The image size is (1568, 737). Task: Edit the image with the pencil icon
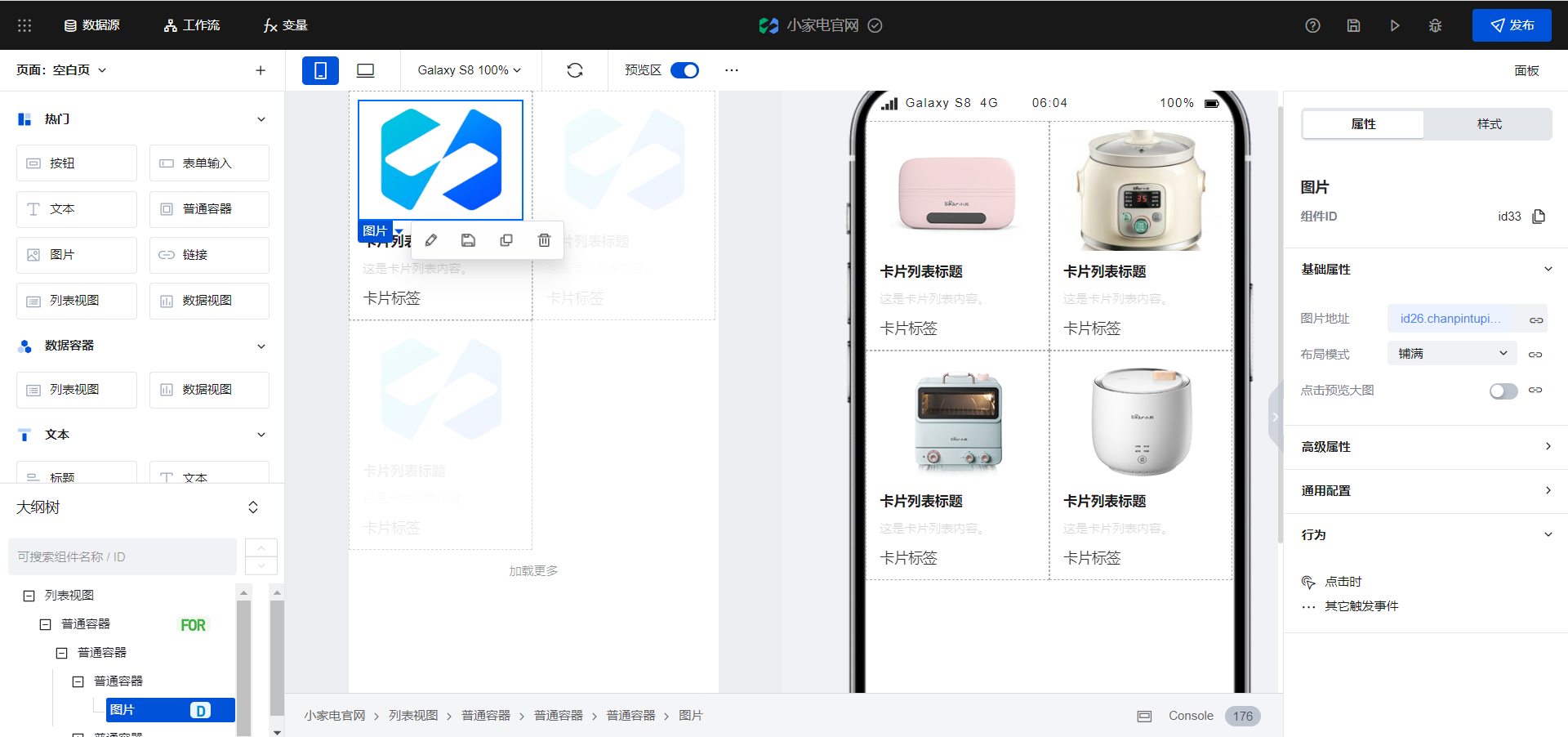tap(430, 239)
